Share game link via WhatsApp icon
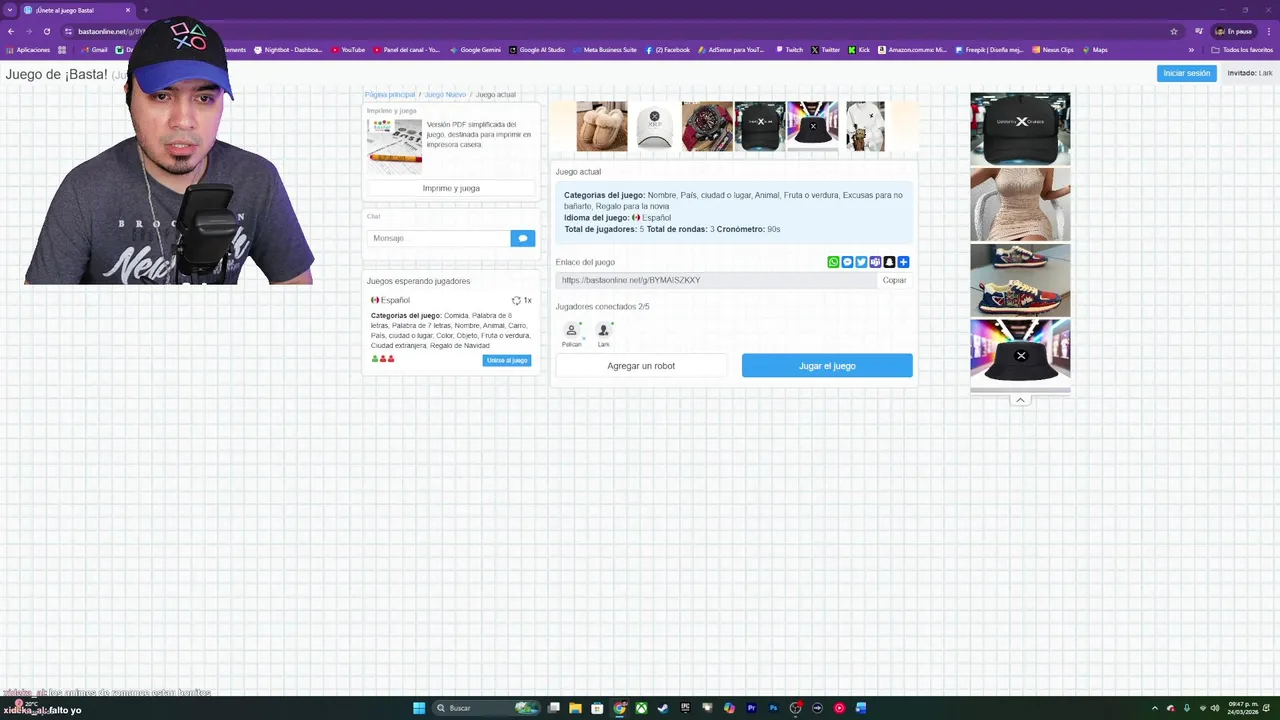The height and width of the screenshot is (720, 1280). point(833,262)
